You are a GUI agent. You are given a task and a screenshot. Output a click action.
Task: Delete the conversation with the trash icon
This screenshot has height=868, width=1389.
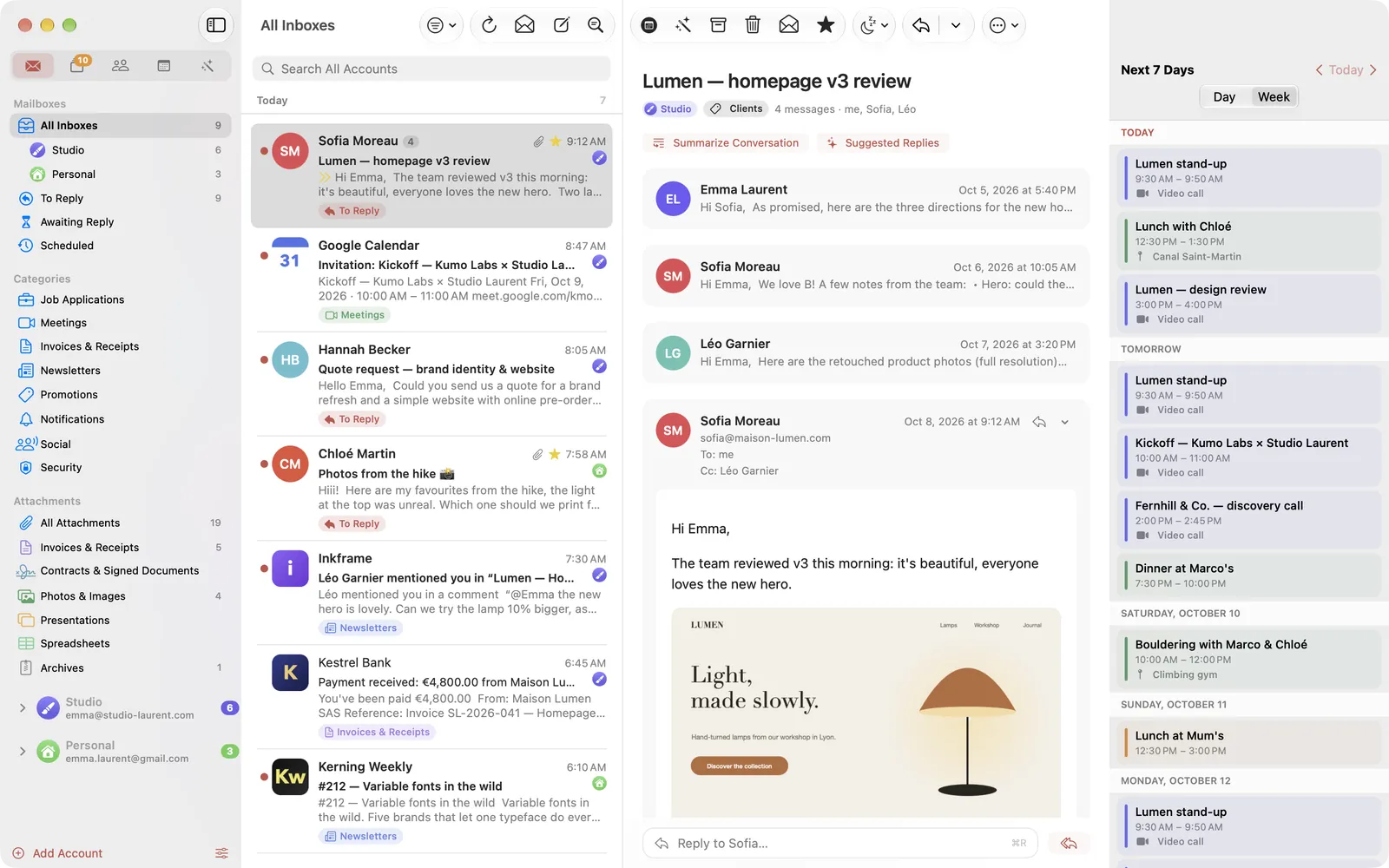753,25
